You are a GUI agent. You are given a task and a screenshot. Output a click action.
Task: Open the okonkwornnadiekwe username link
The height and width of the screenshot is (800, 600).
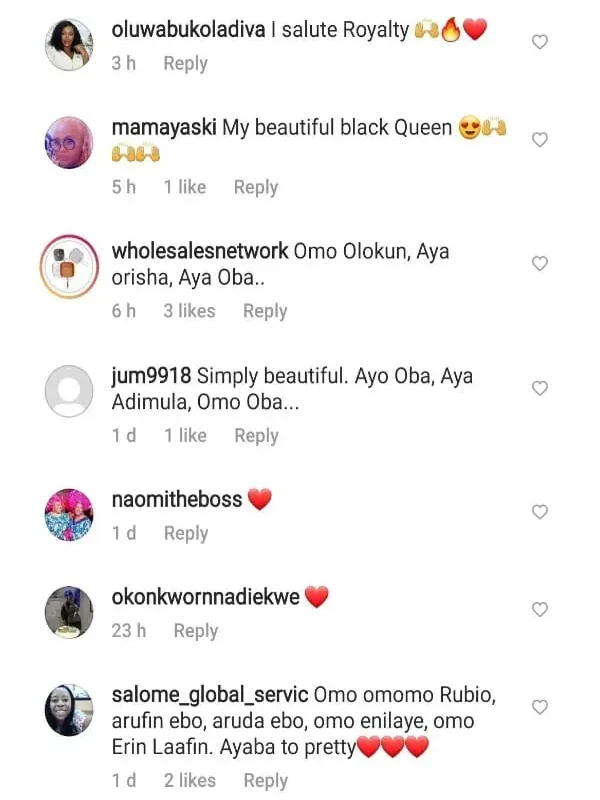coord(206,597)
